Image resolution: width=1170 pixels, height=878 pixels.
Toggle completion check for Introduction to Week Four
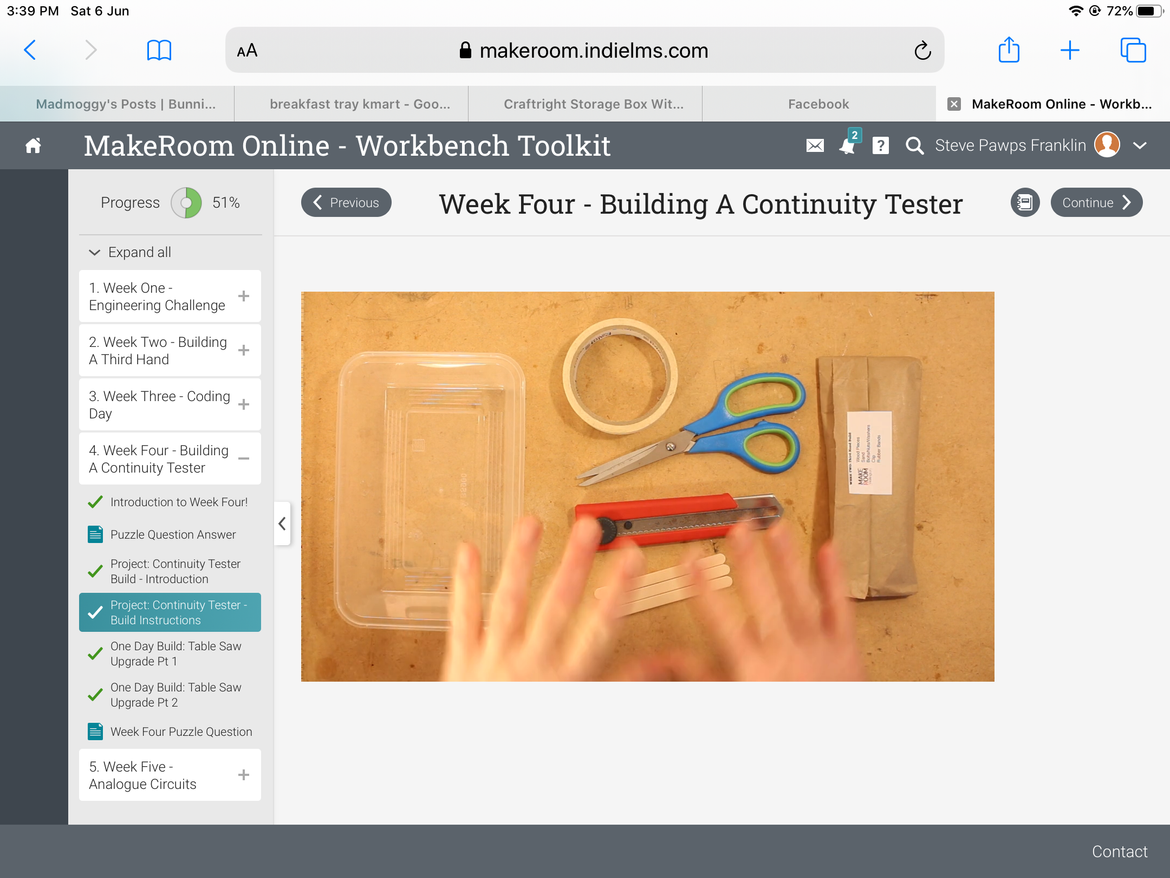click(x=95, y=502)
